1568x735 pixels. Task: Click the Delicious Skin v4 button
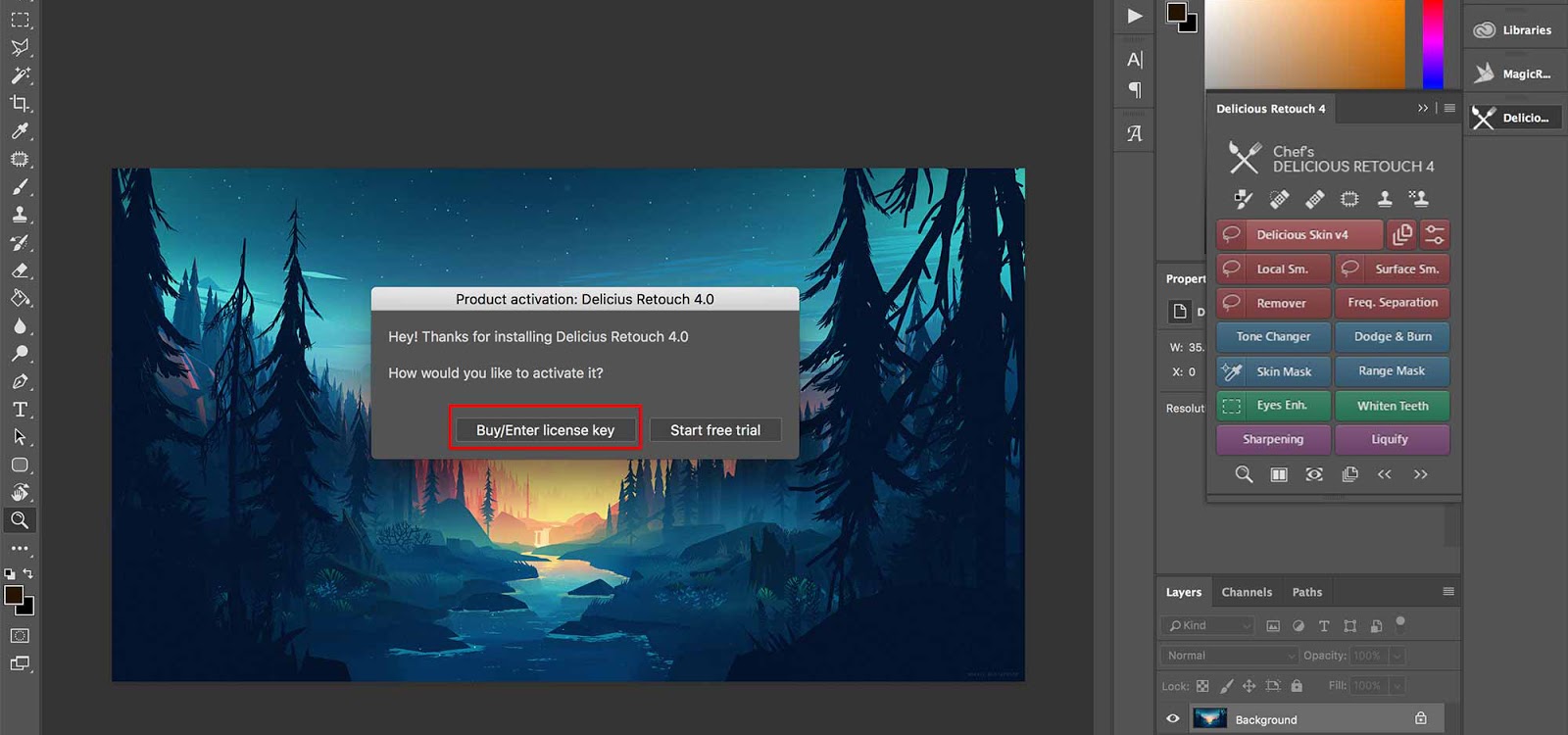(1299, 235)
